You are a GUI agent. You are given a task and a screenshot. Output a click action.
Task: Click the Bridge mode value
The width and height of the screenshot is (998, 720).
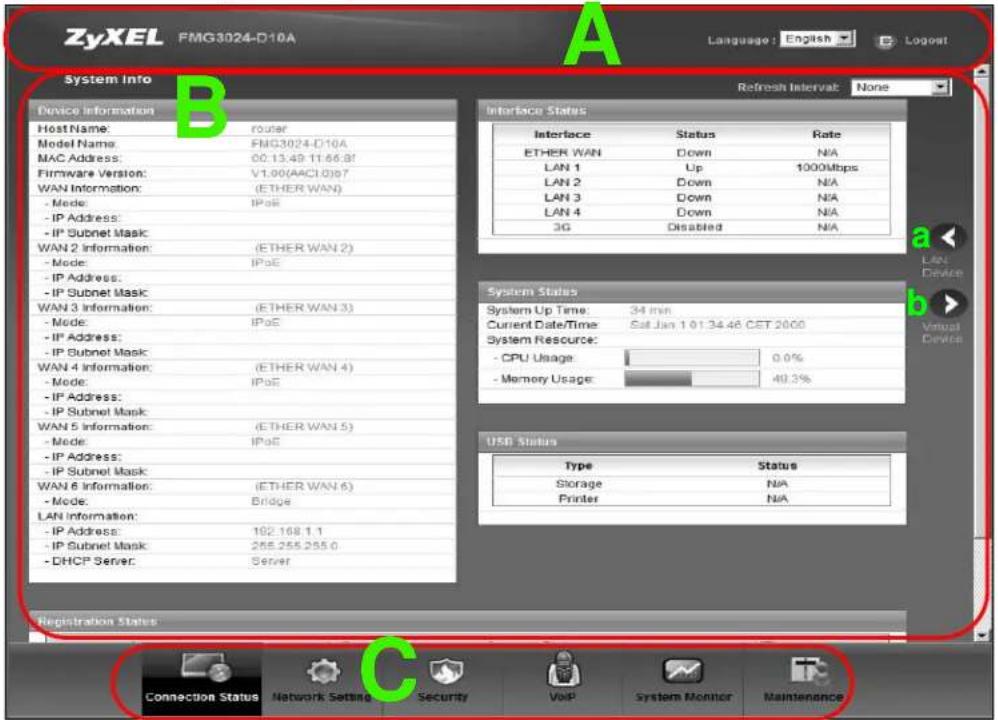(271, 502)
